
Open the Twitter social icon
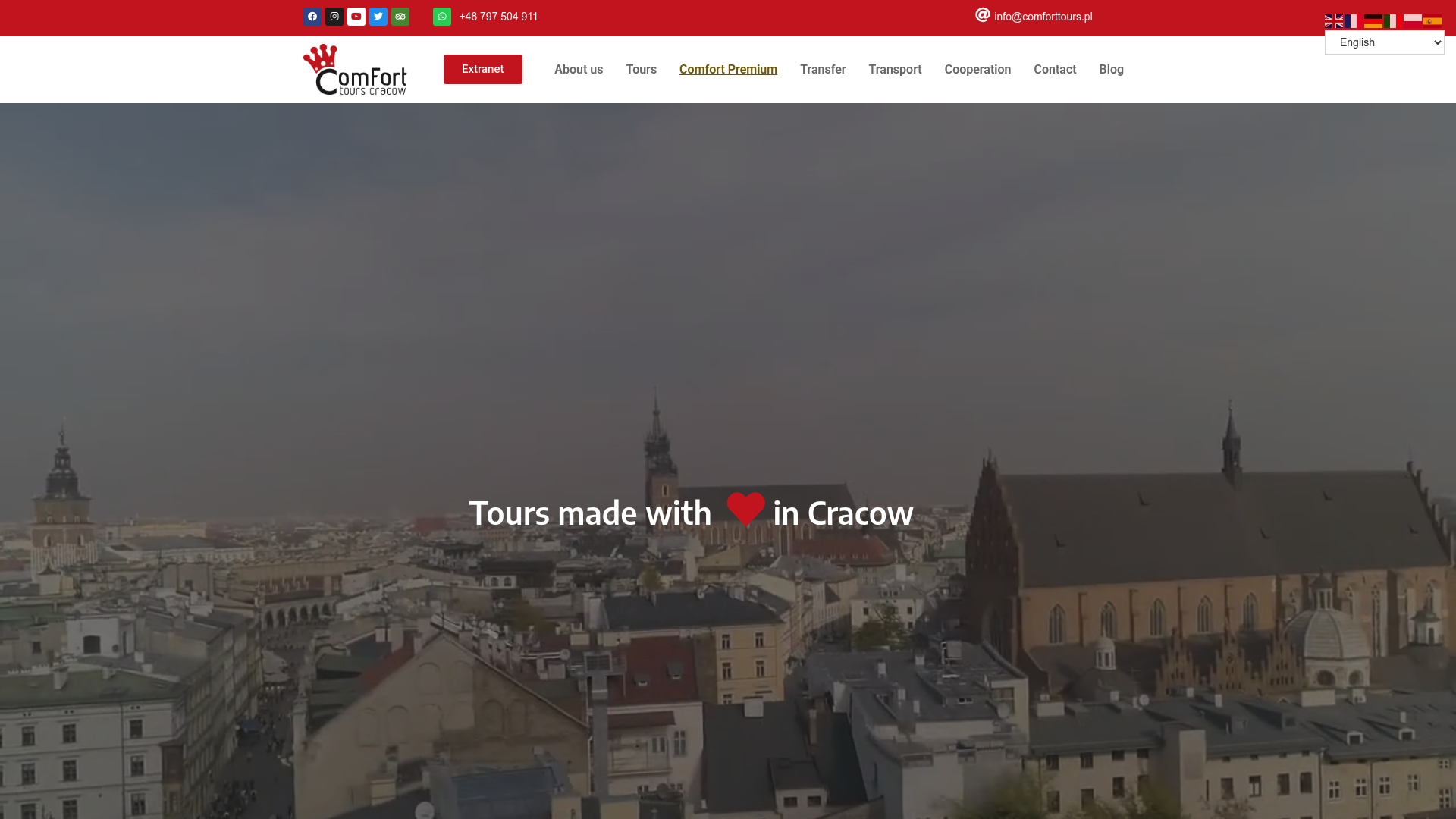(x=378, y=17)
